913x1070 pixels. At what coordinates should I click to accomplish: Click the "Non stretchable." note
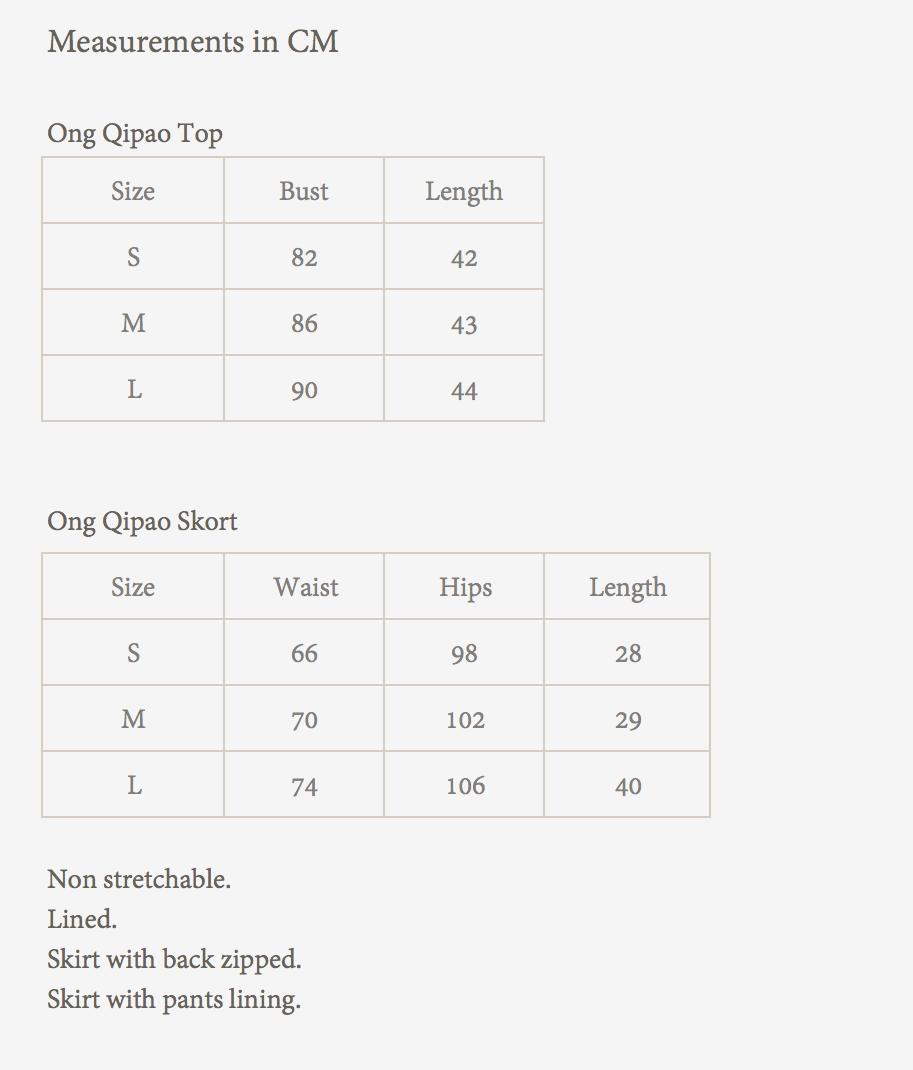(139, 880)
